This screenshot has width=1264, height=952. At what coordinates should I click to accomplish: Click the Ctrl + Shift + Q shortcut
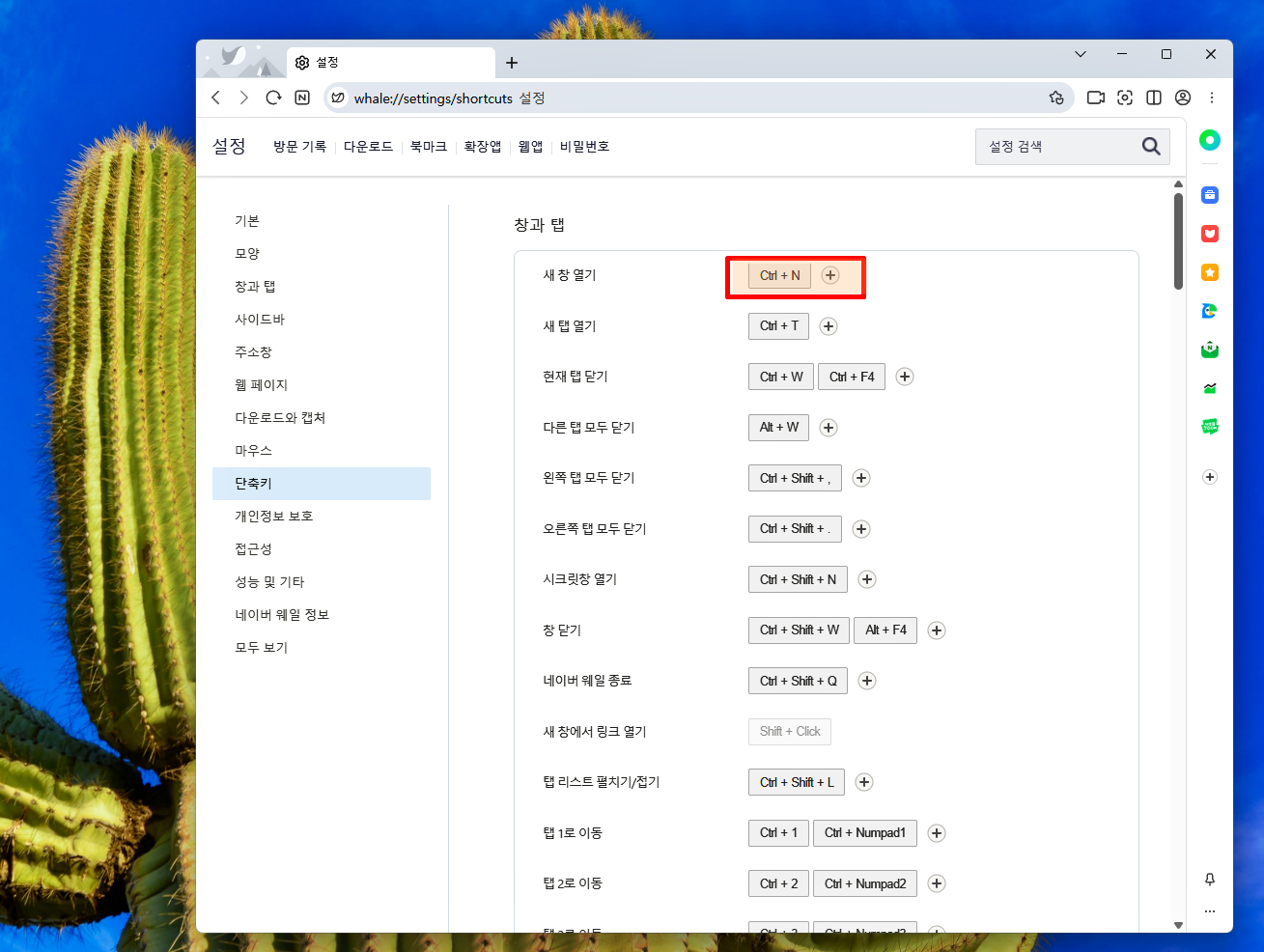[x=798, y=681]
